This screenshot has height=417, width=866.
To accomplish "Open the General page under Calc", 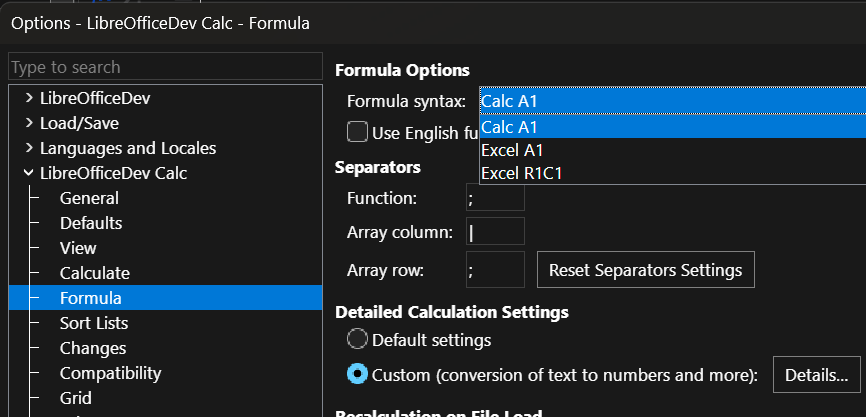I will pyautogui.click(x=89, y=198).
